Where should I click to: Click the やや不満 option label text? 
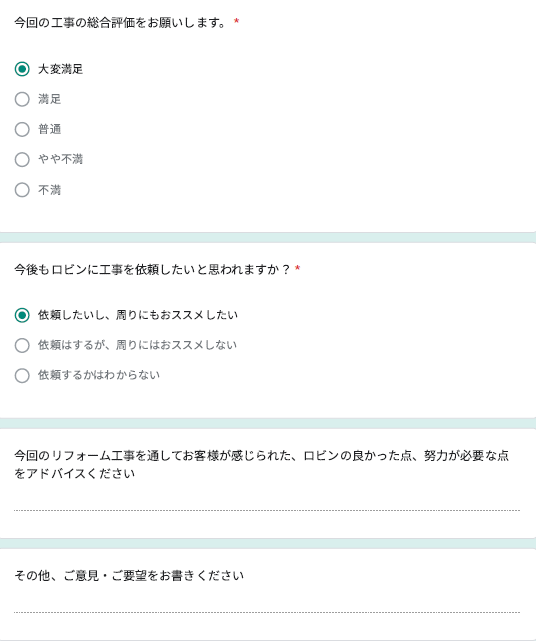coord(61,159)
